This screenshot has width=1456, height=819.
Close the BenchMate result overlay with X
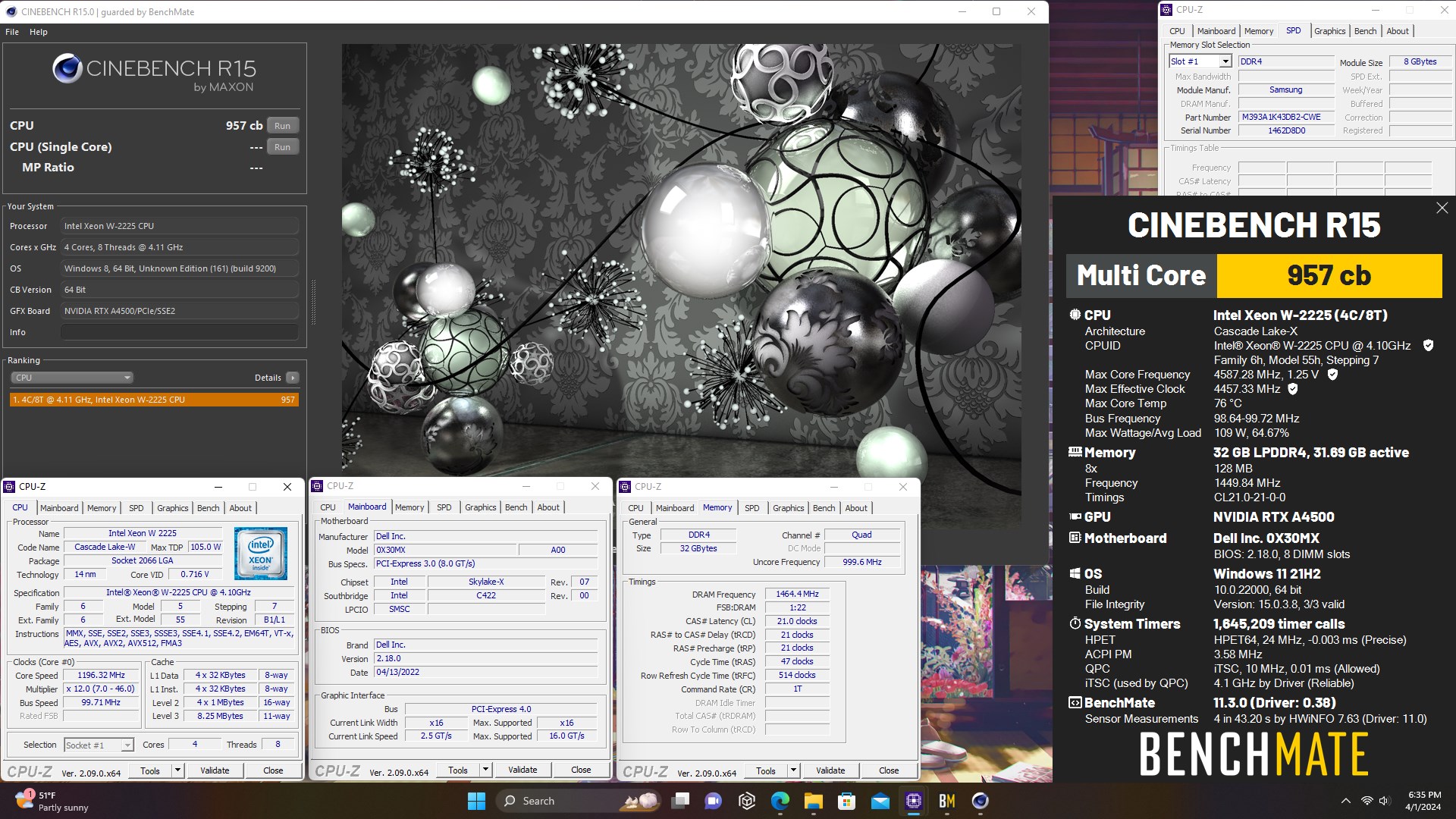pyautogui.click(x=1442, y=208)
